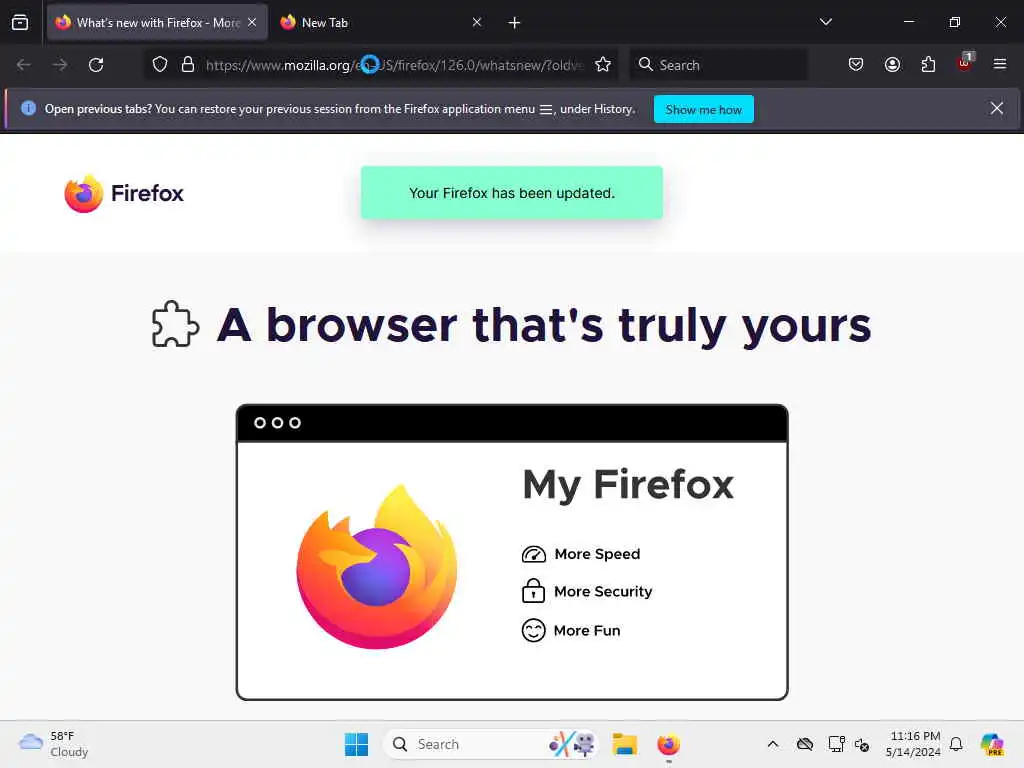Switch to the What's new with Firefox tab
The image size is (1024, 768).
(x=157, y=23)
